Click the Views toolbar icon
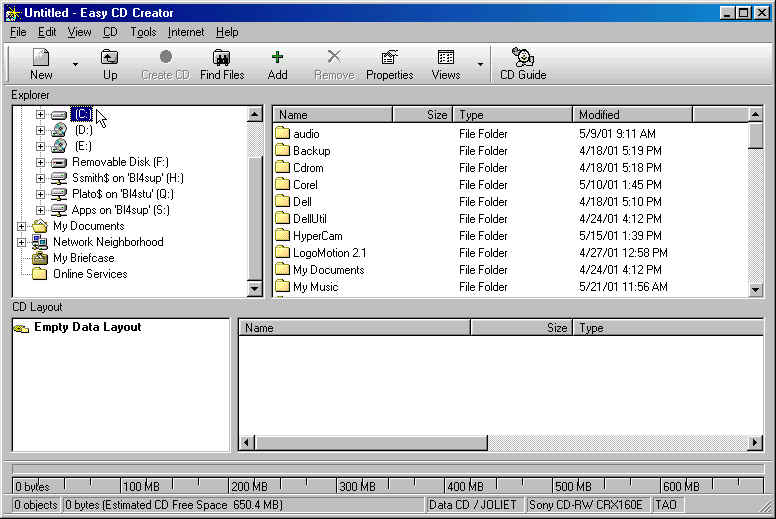Viewport: 776px width, 519px height. pos(445,64)
